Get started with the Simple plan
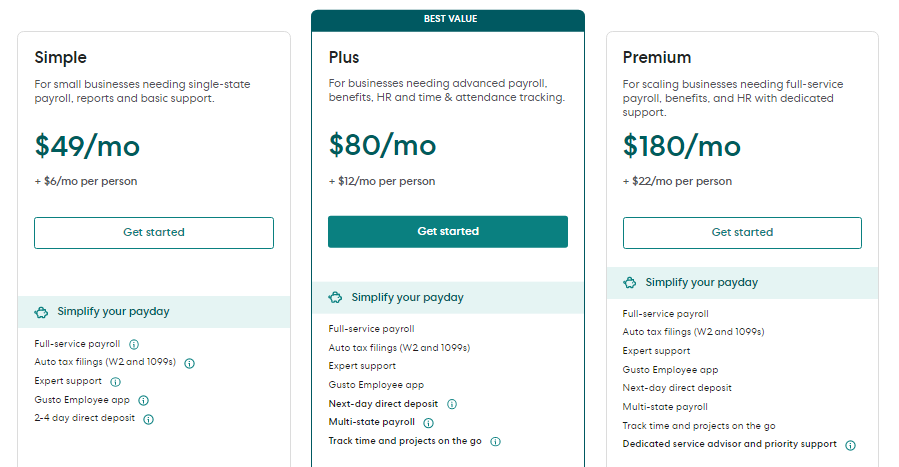The height and width of the screenshot is (467, 899). click(154, 232)
